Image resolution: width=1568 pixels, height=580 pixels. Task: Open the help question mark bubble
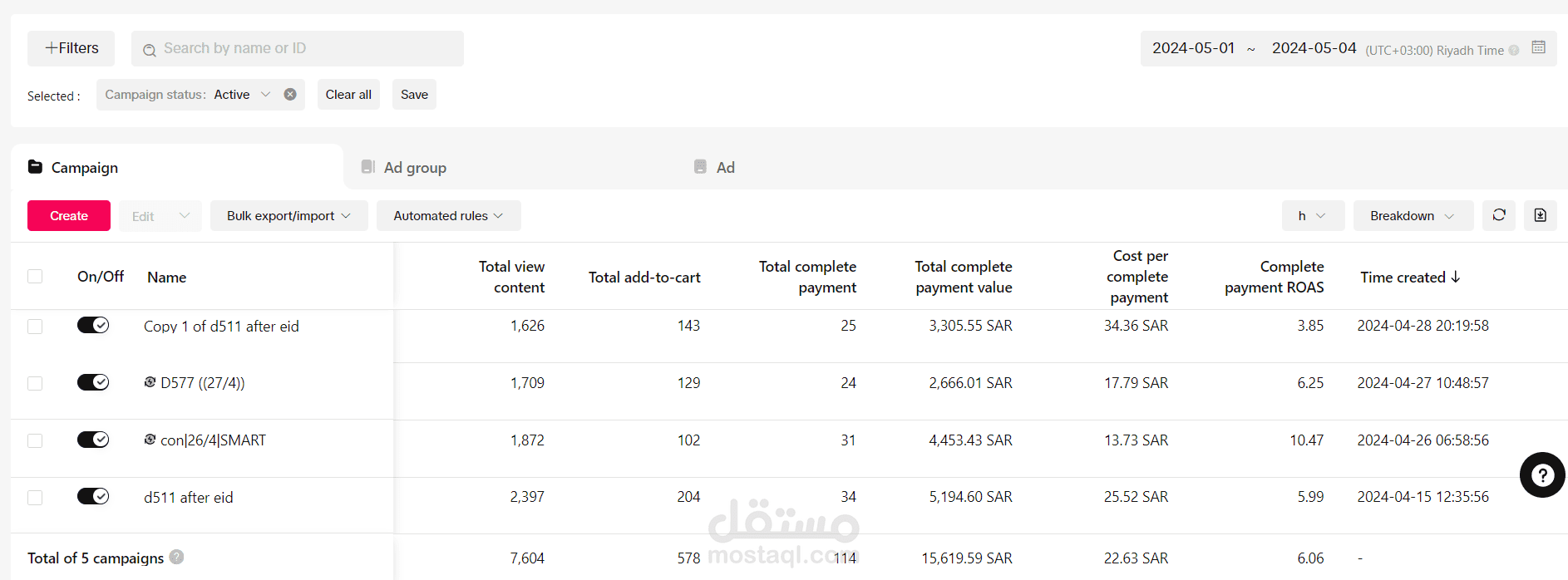pyautogui.click(x=1542, y=474)
